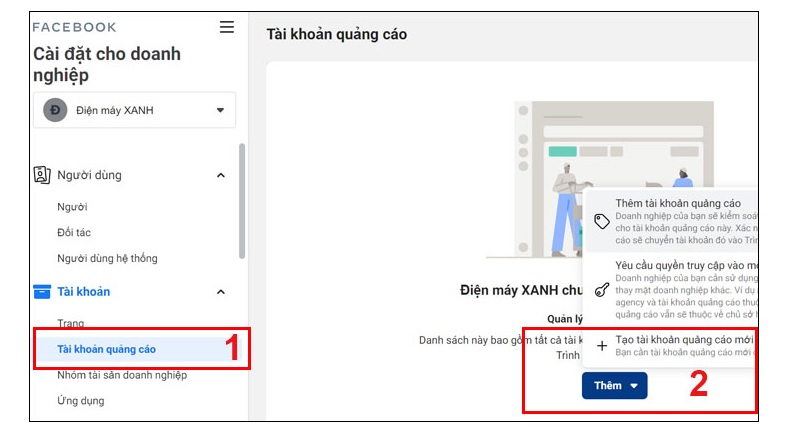Click the blue Thêm dropdown button

(x=614, y=386)
